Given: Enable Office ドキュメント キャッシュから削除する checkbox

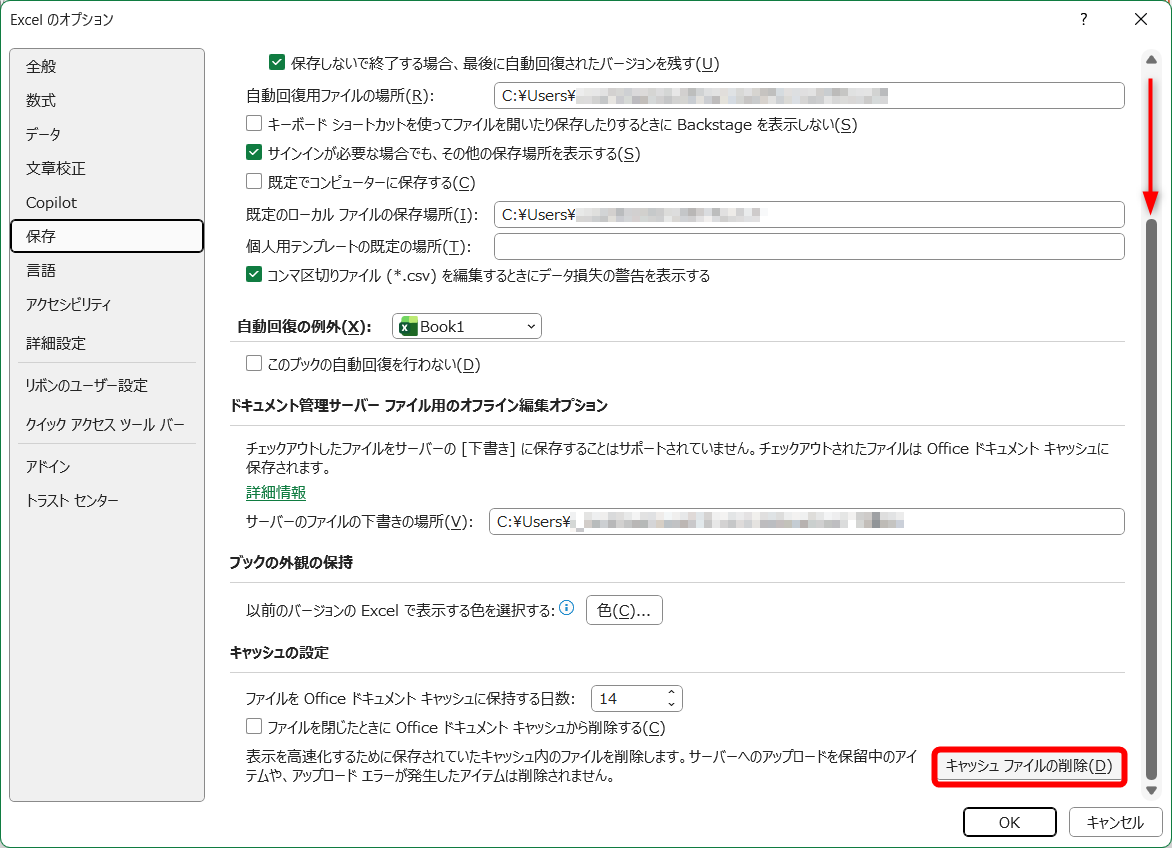Looking at the screenshot, I should click(254, 728).
